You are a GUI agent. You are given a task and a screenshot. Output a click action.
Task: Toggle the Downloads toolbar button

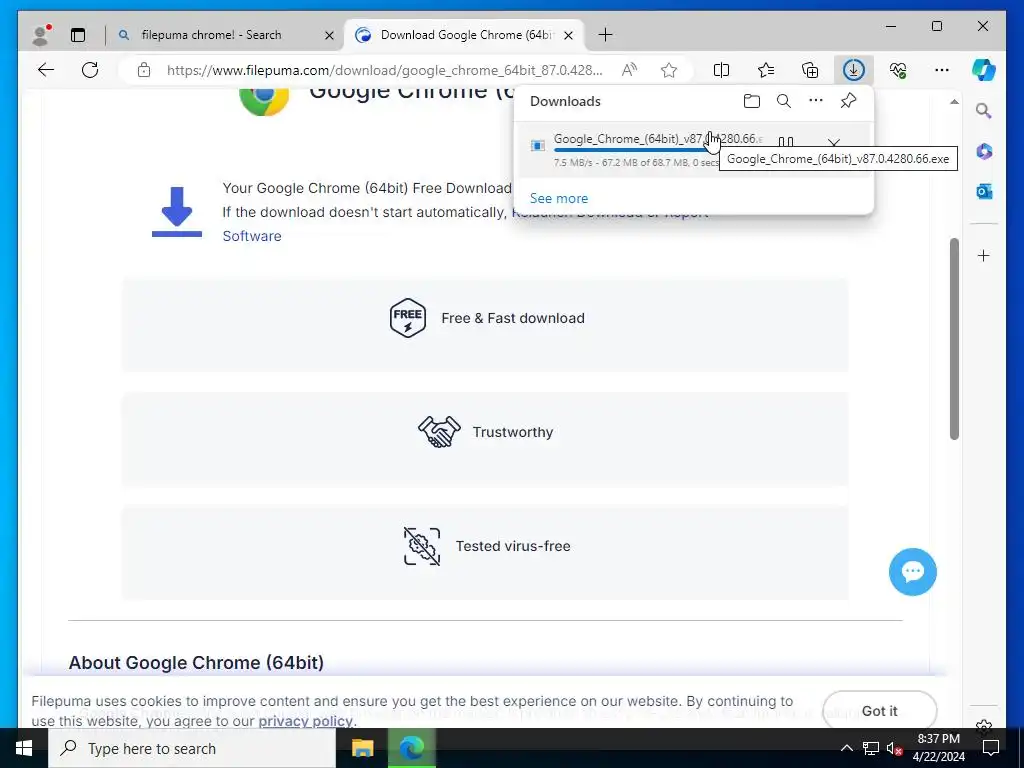click(x=854, y=70)
